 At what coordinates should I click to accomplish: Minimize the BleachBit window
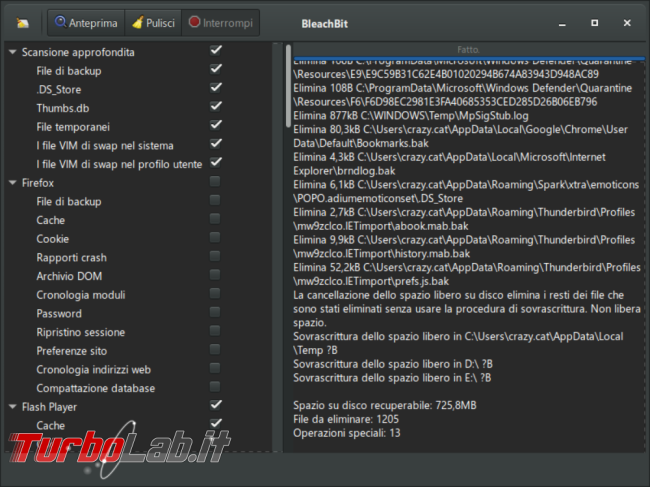(562, 24)
